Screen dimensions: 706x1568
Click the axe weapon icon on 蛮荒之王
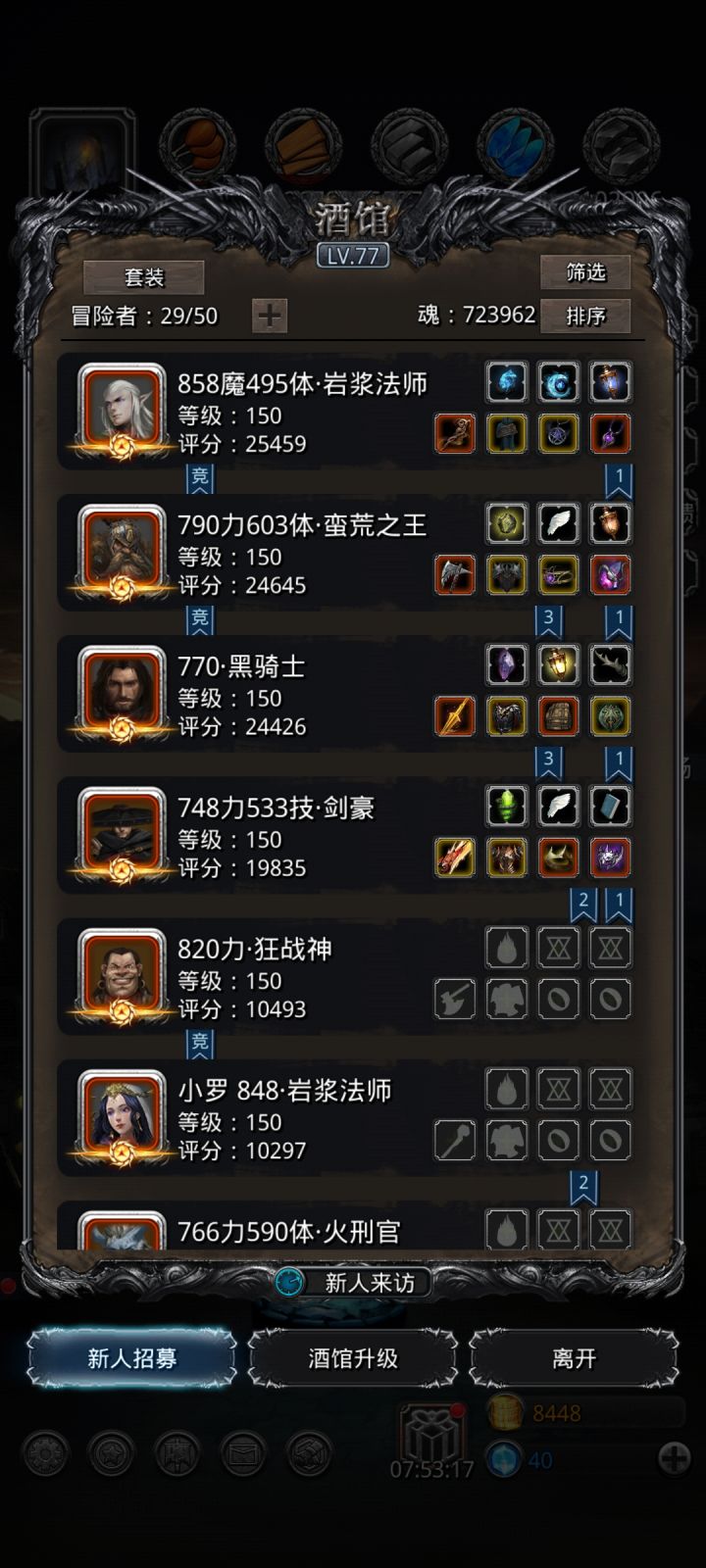click(x=455, y=575)
